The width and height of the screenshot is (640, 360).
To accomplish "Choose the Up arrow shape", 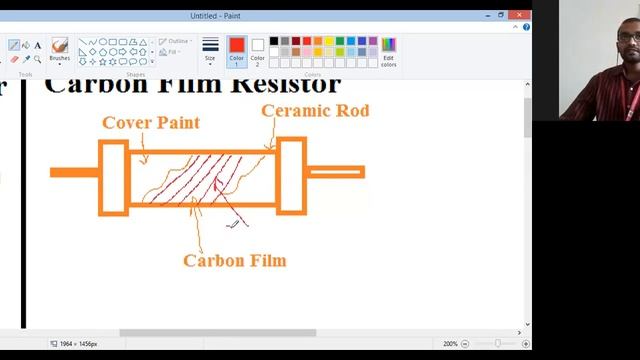I will point(143,52).
